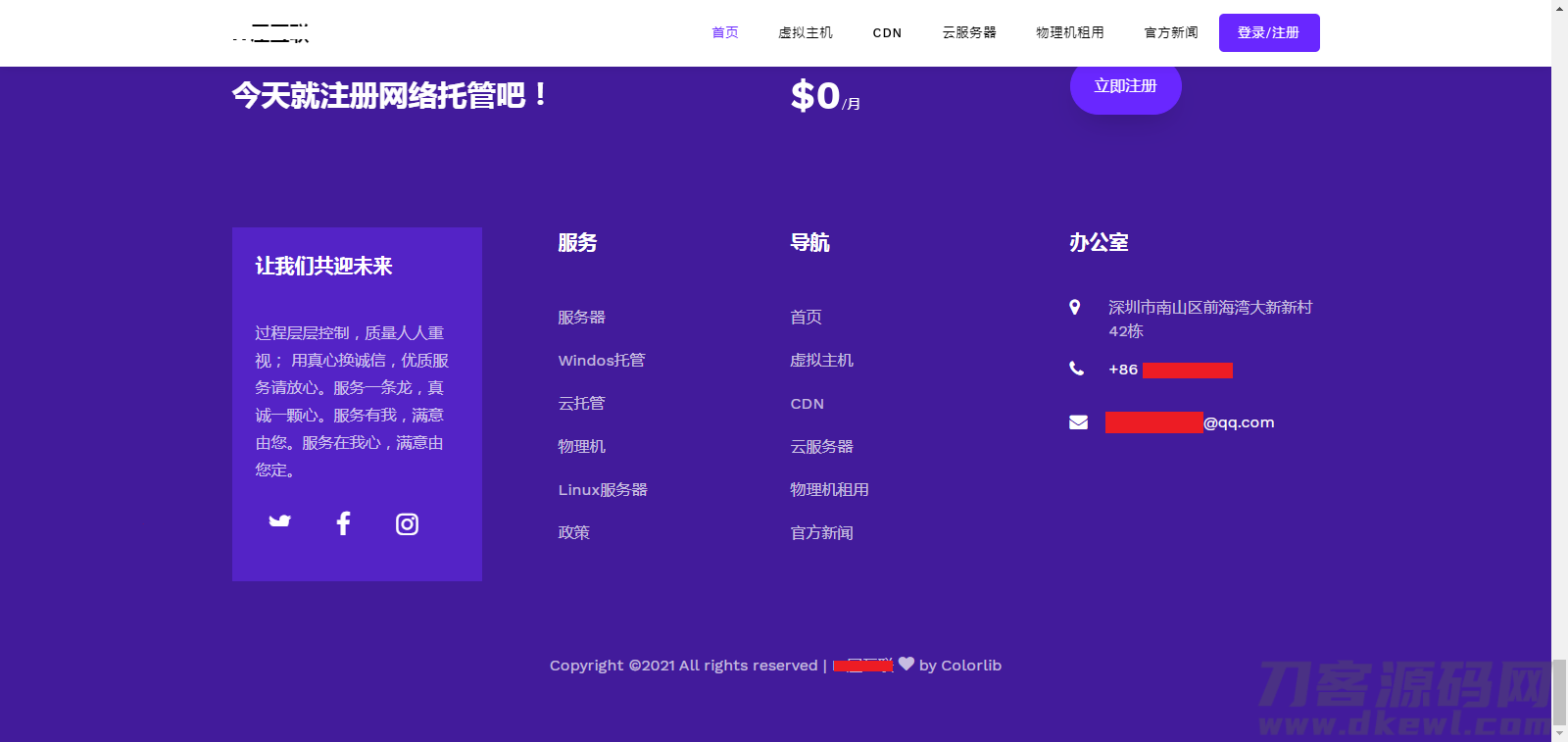Click the location pin icon by address
Viewport: 1568px width, 742px height.
click(x=1075, y=307)
